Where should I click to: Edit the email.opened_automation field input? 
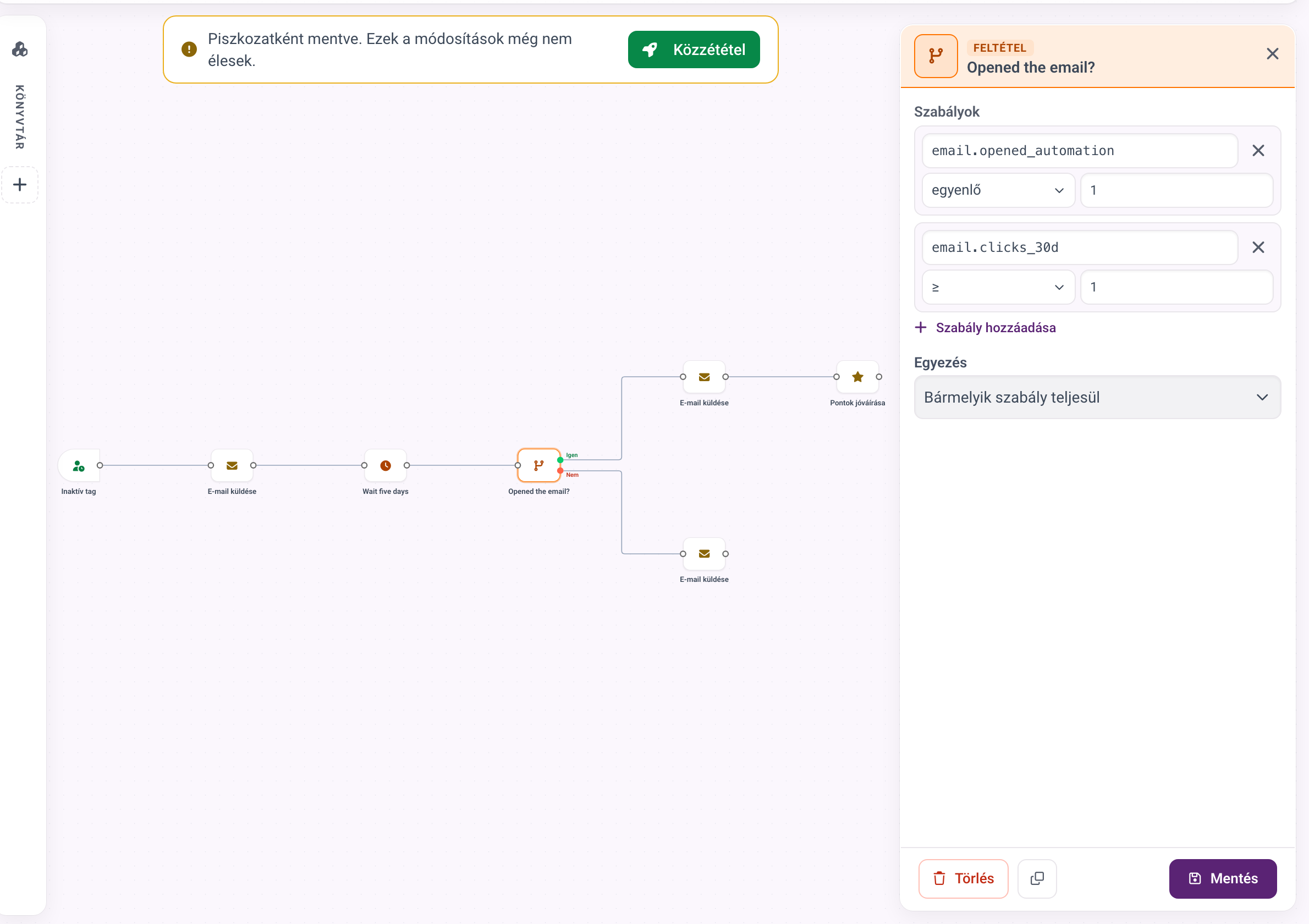tap(1079, 151)
